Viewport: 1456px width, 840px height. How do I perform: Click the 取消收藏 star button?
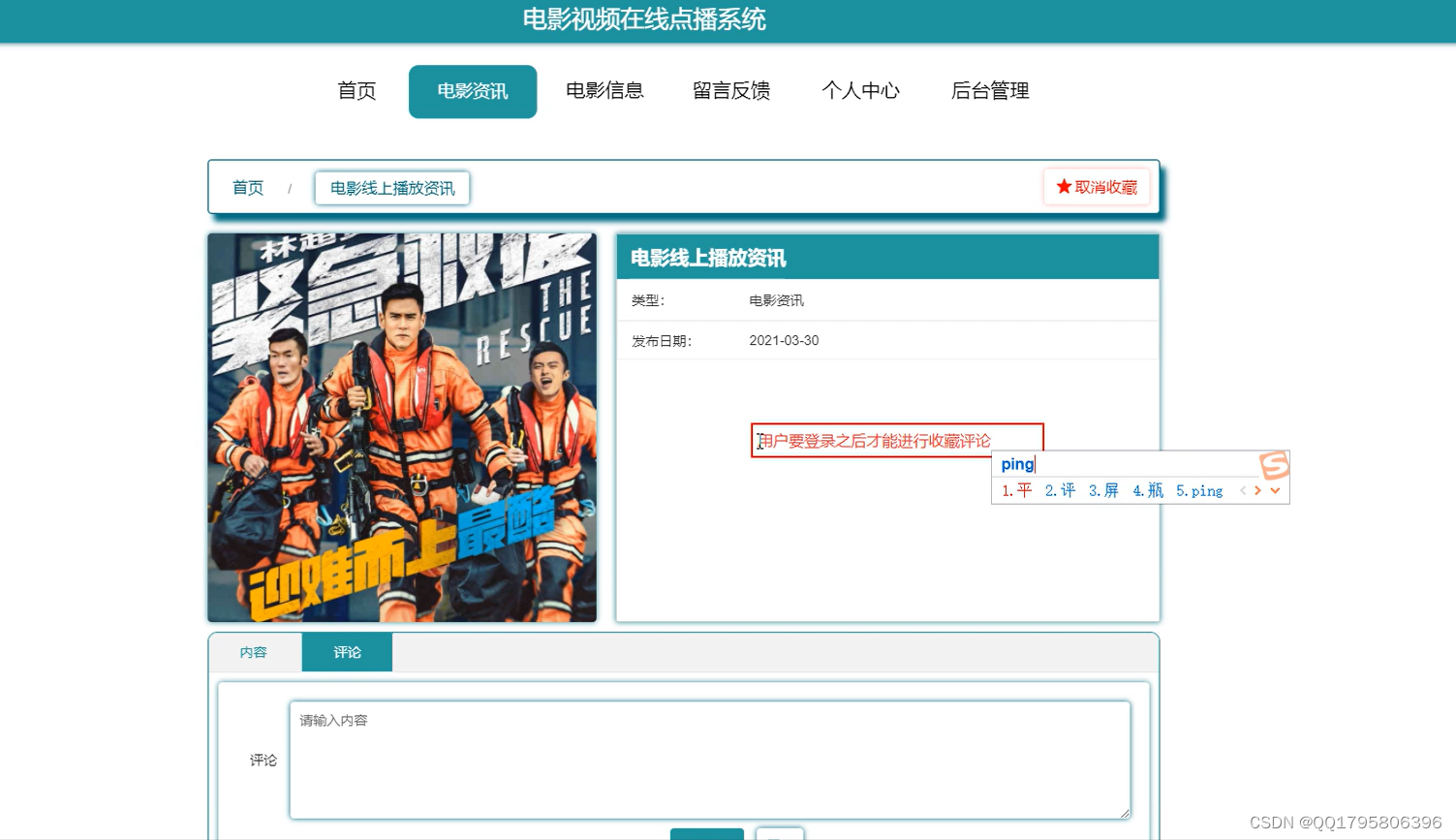(1097, 187)
